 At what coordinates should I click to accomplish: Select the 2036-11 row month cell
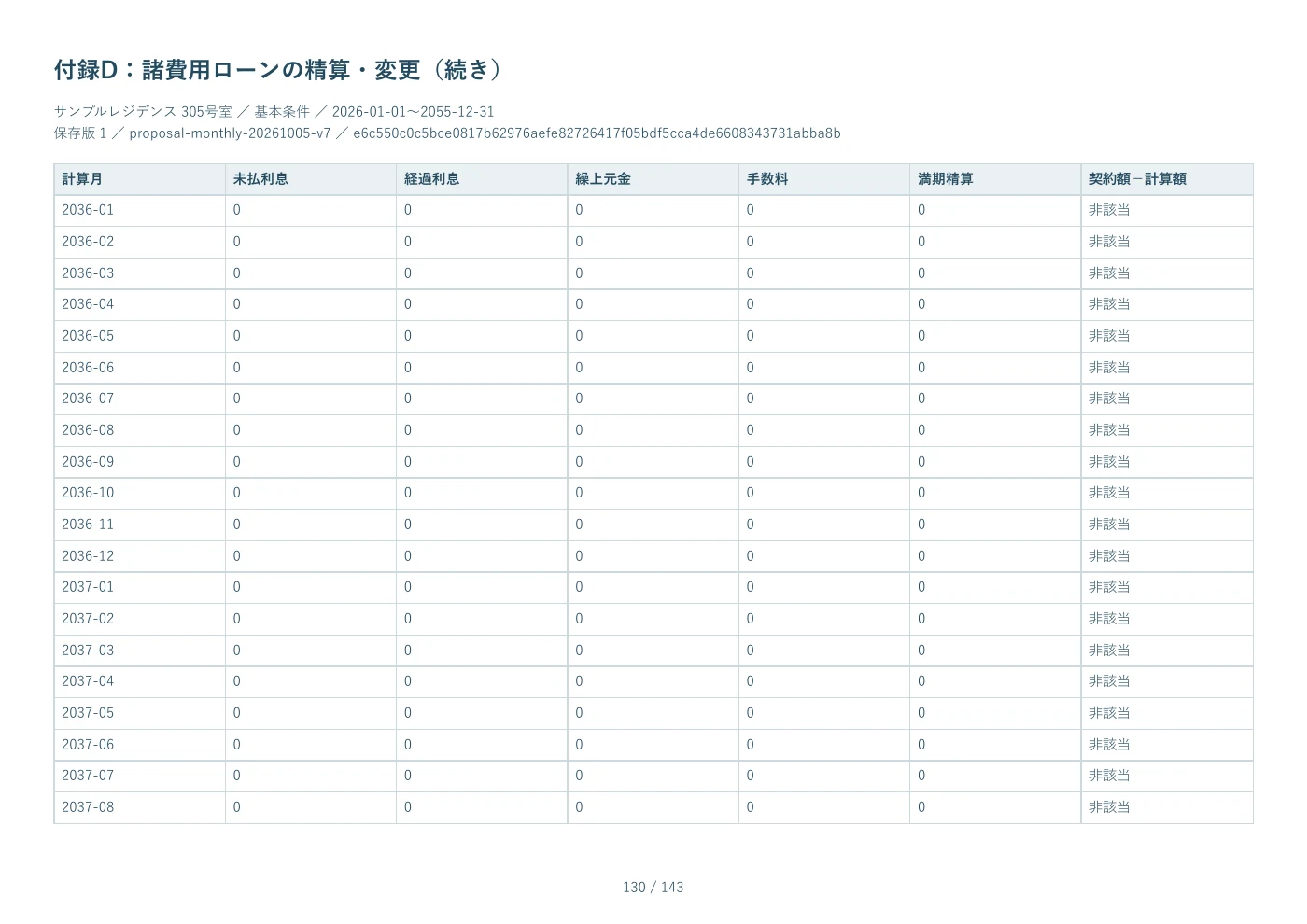pos(139,525)
